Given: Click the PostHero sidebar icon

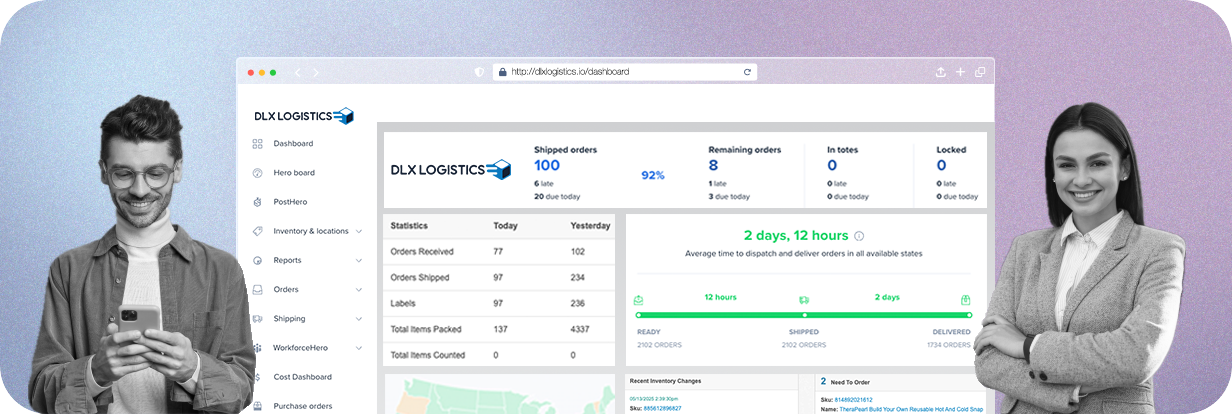Looking at the screenshot, I should pyautogui.click(x=258, y=202).
